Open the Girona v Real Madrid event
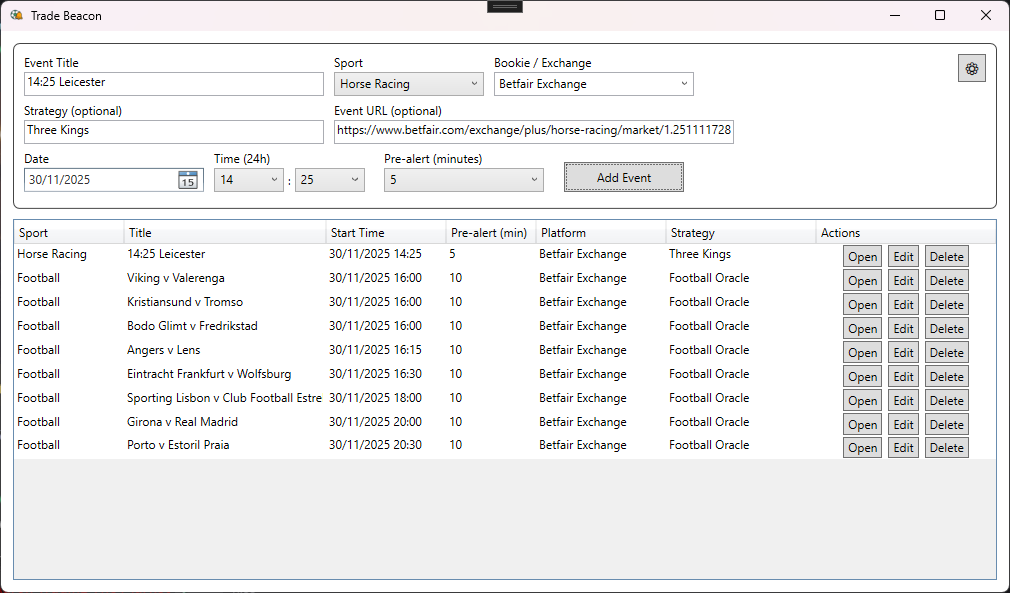The width and height of the screenshot is (1010, 593). (862, 424)
